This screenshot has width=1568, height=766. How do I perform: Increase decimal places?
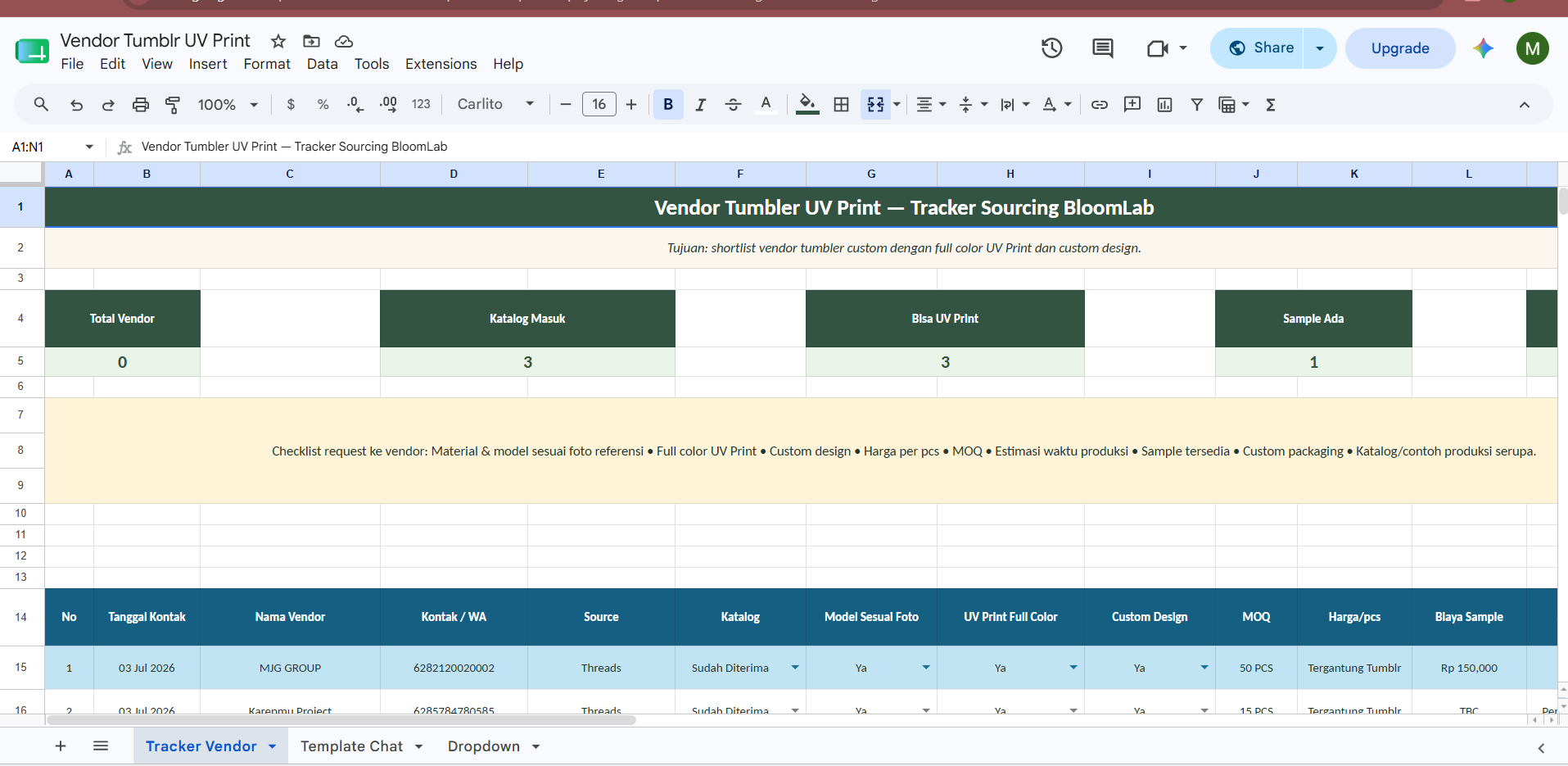[x=388, y=105]
